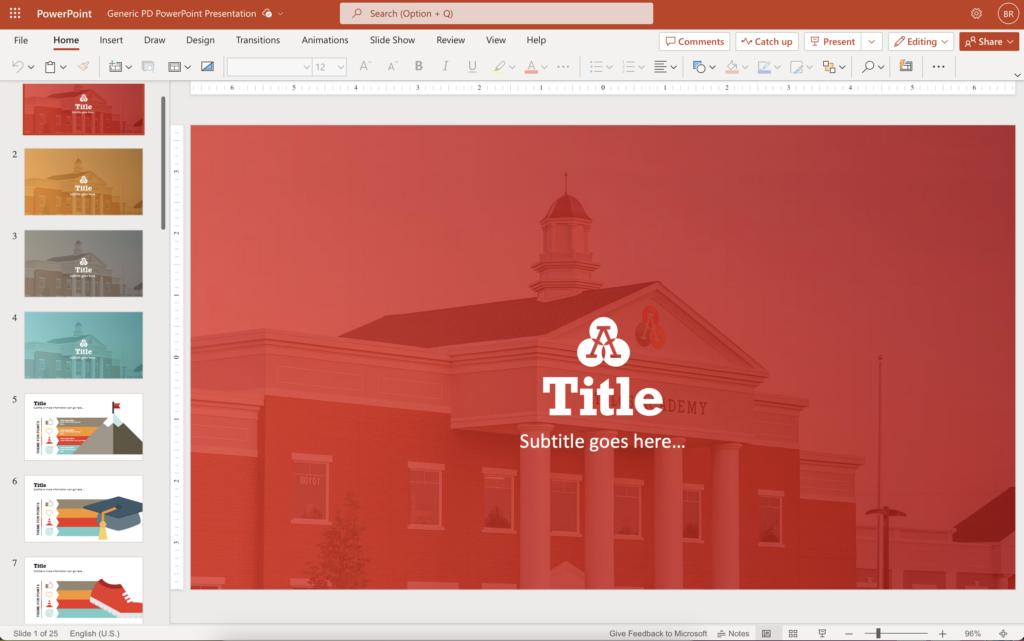Open the Settings gear icon
Screen dimensions: 1024x641
[x=976, y=13]
